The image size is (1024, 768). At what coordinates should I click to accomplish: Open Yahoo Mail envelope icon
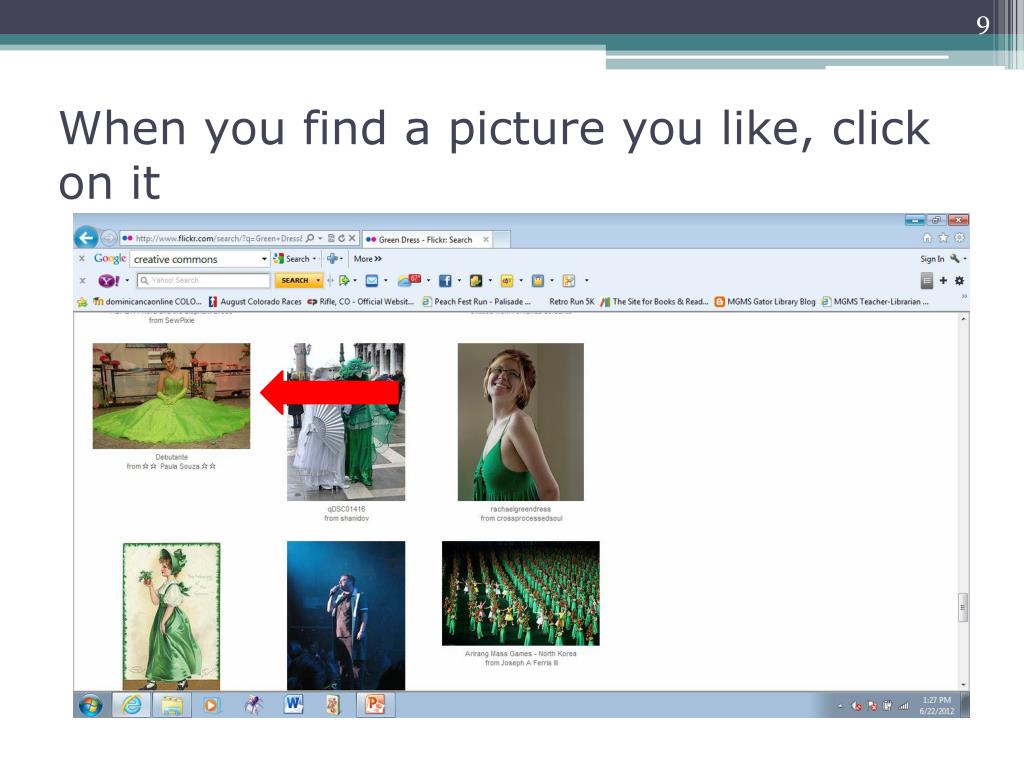point(372,281)
